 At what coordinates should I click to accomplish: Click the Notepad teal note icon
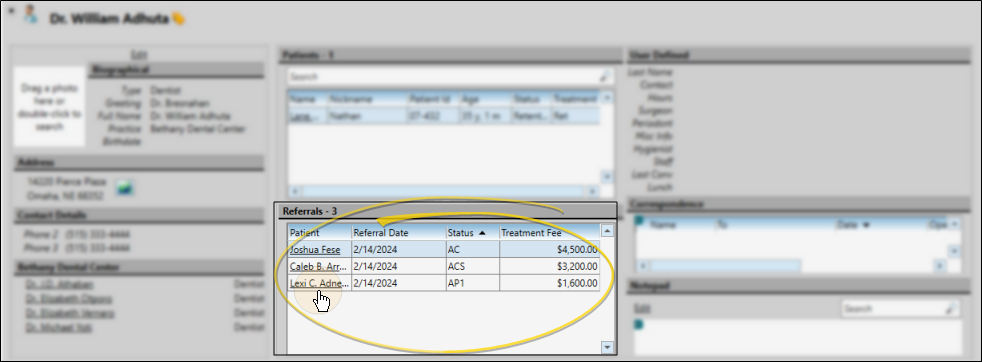[638, 324]
